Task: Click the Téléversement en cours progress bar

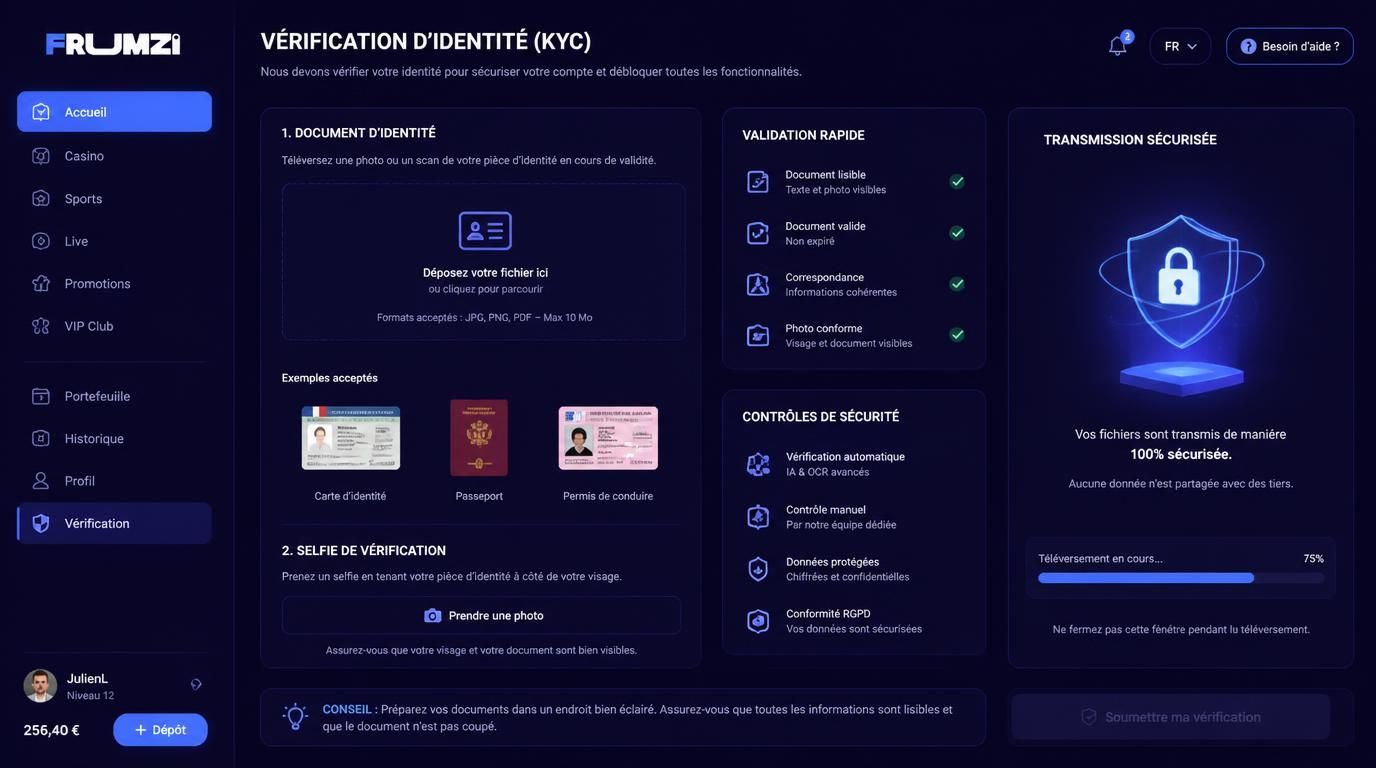Action: (1181, 578)
